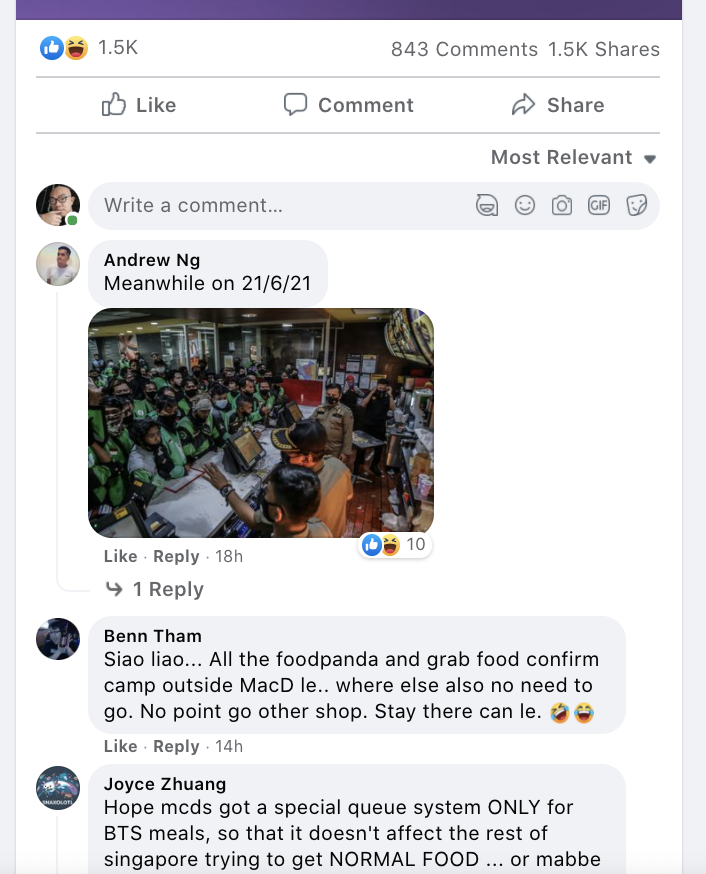
Task: View the 843 Comments link
Action: [x=464, y=49]
